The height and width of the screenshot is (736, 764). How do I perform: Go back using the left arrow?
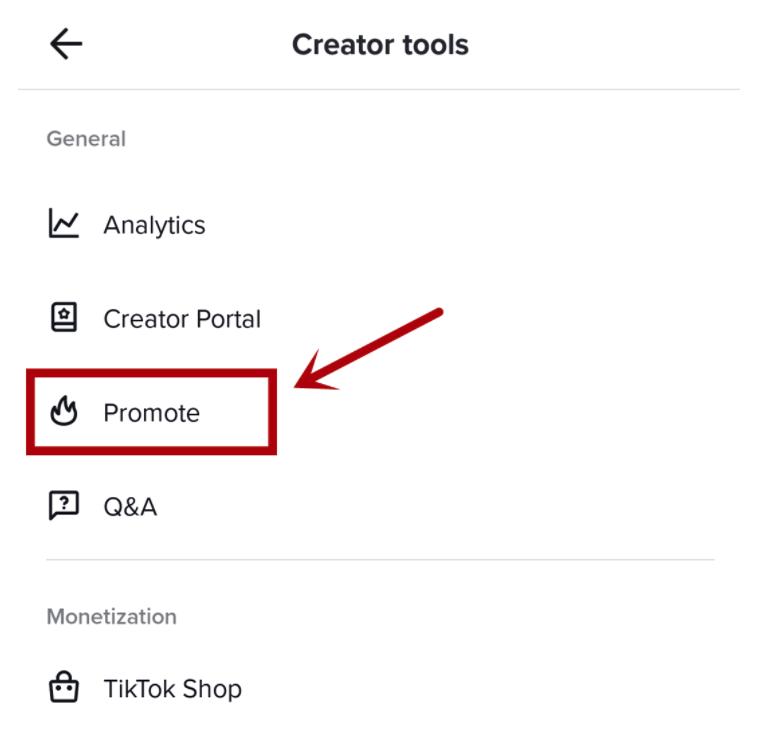66,44
